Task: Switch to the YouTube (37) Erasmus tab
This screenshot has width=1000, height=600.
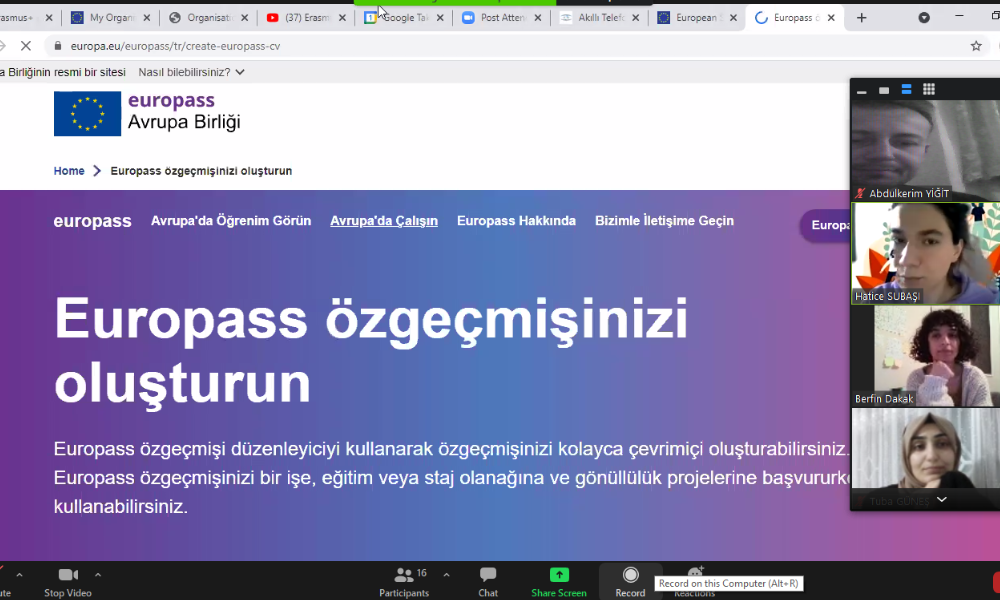Action: (300, 18)
